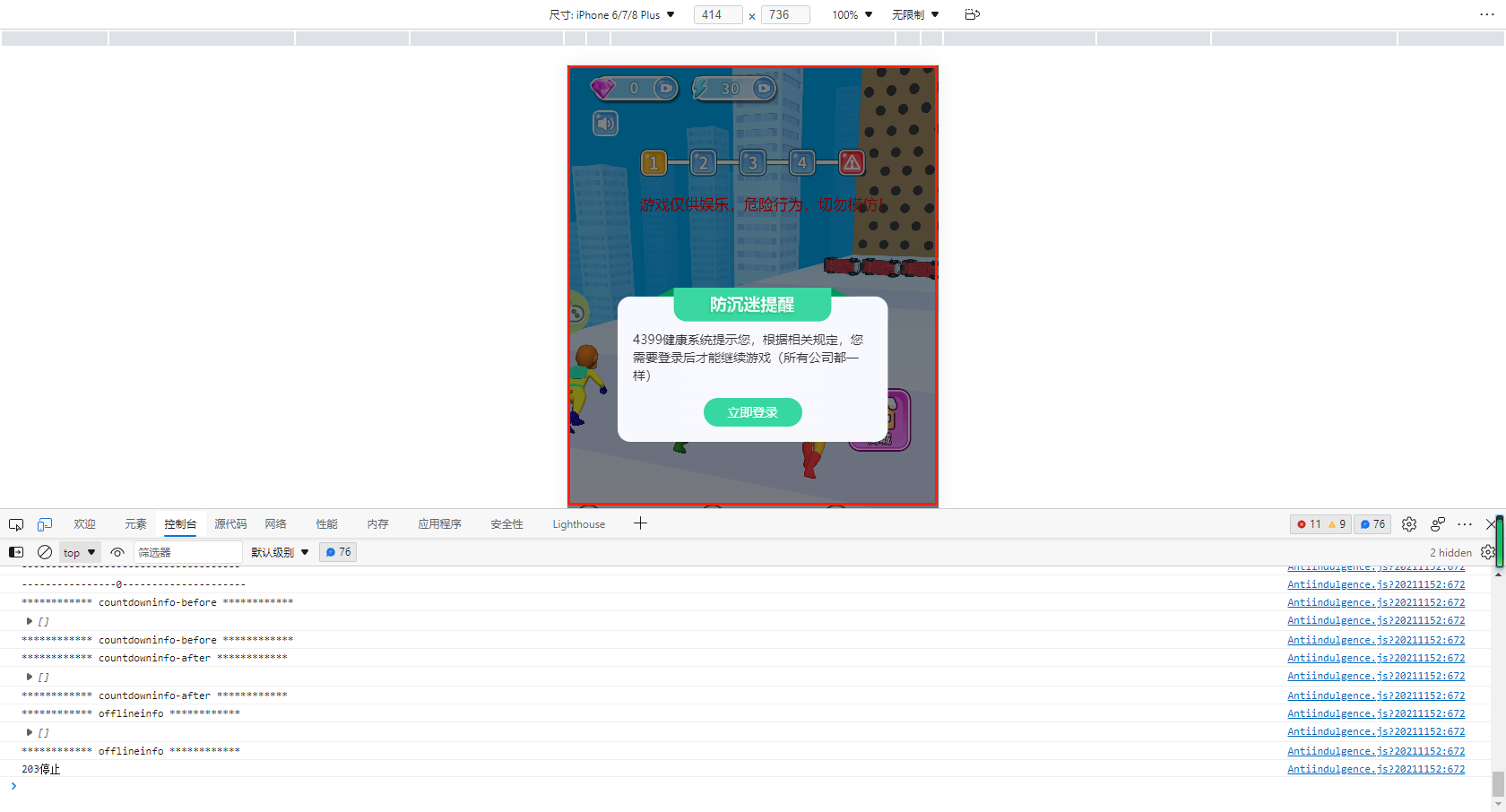Image resolution: width=1506 pixels, height=812 pixels.
Task: Click the inspect element picker icon
Action: pyautogui.click(x=16, y=524)
